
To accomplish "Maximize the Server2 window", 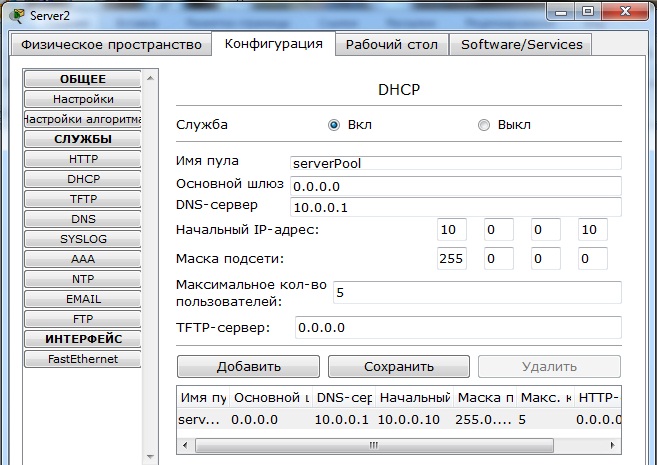I will click(588, 12).
